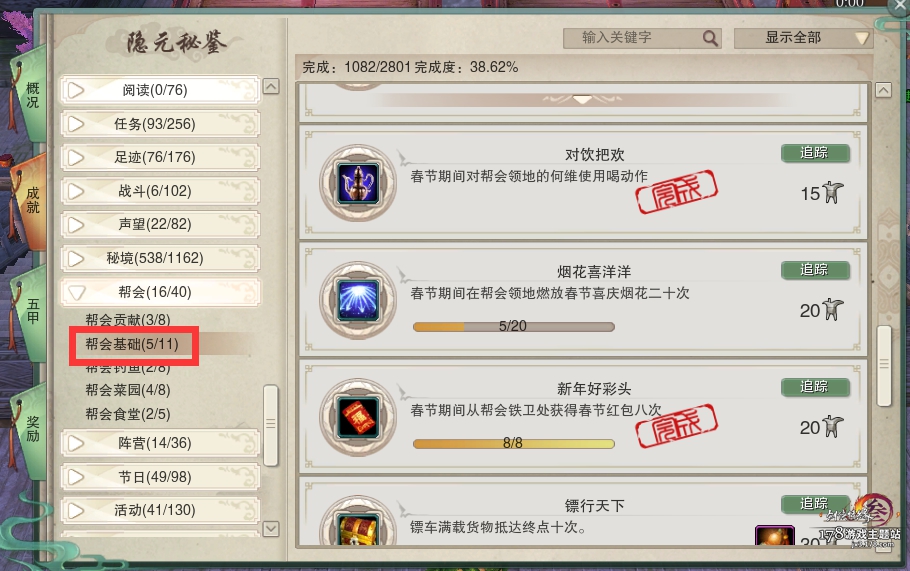The width and height of the screenshot is (910, 571).
Task: Track the 对饮把欢 achievement
Action: click(815, 153)
